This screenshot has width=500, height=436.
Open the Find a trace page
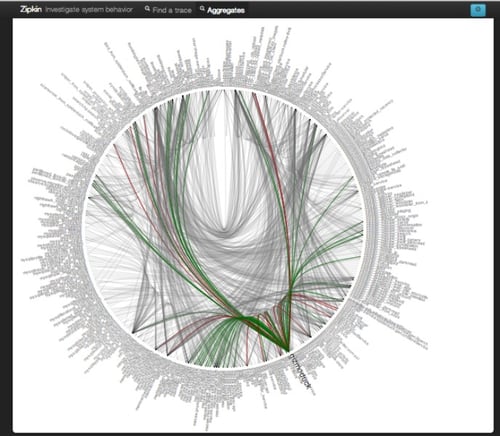[x=172, y=10]
